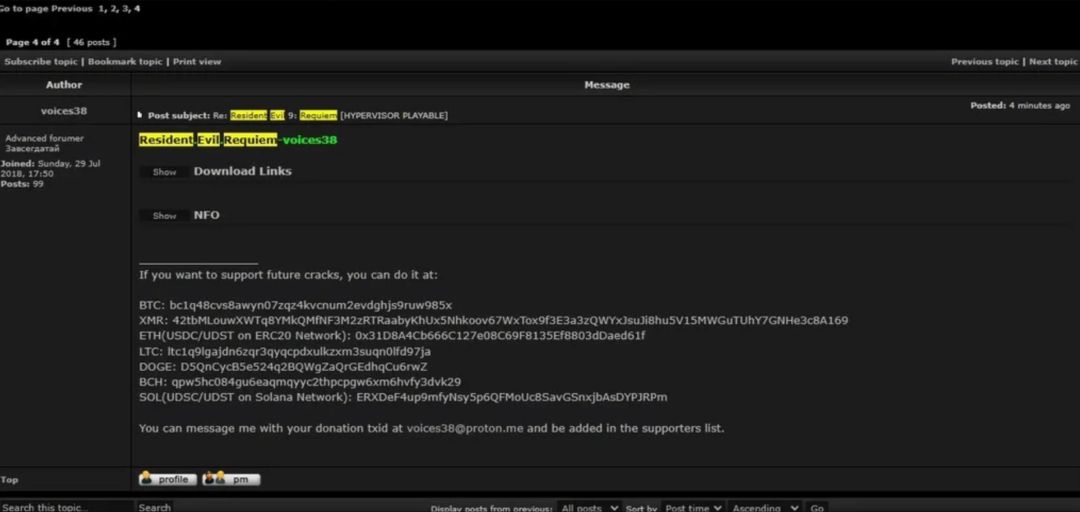This screenshot has width=1080, height=512.
Task: Select the DOGE address line
Action: tap(283, 367)
